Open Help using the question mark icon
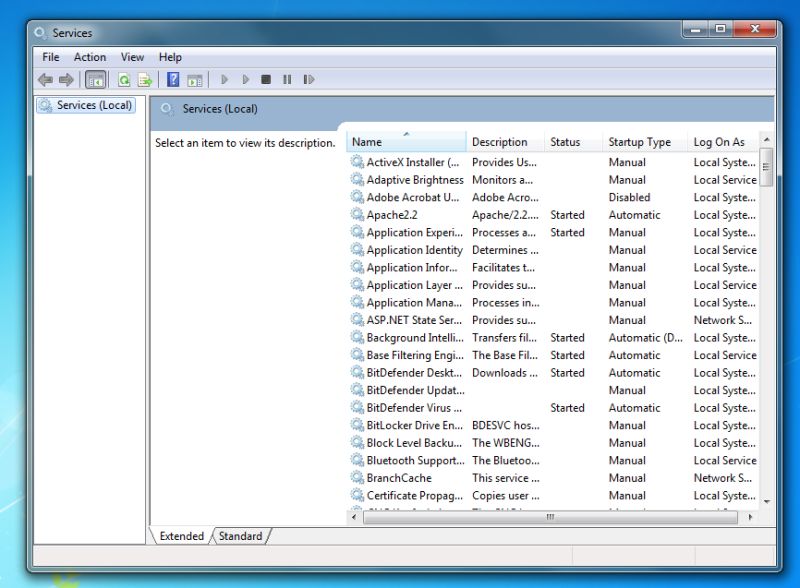The width and height of the screenshot is (800, 588). tap(170, 79)
